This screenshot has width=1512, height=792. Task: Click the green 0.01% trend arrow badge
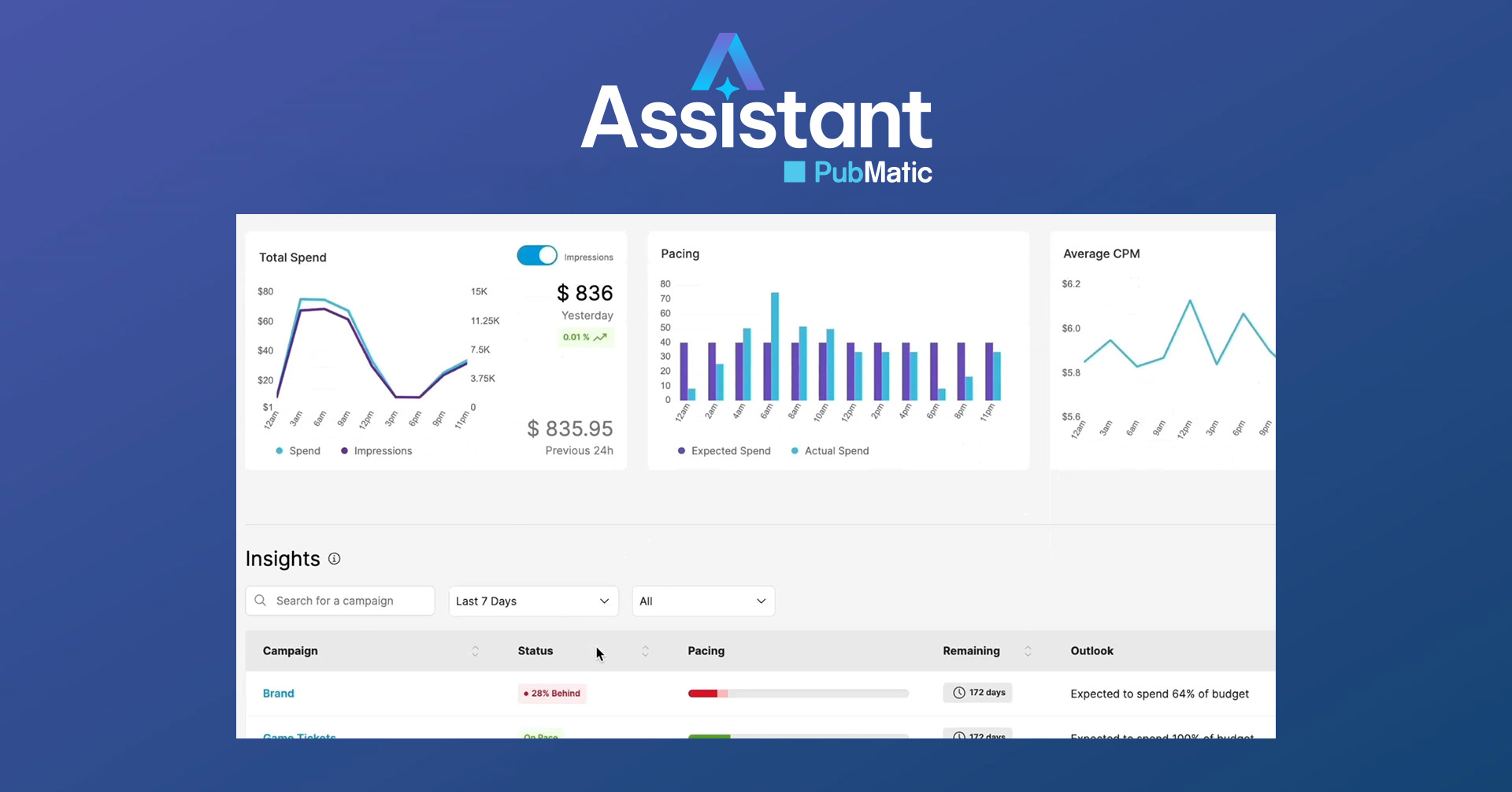(584, 337)
